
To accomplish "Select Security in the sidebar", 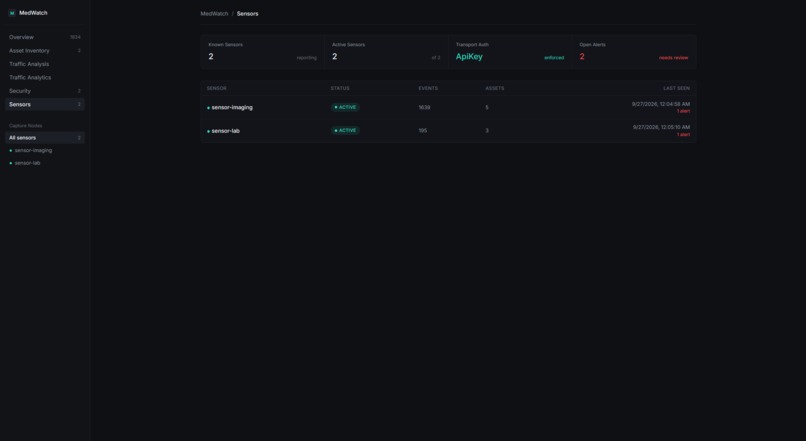I will pyautogui.click(x=45, y=90).
